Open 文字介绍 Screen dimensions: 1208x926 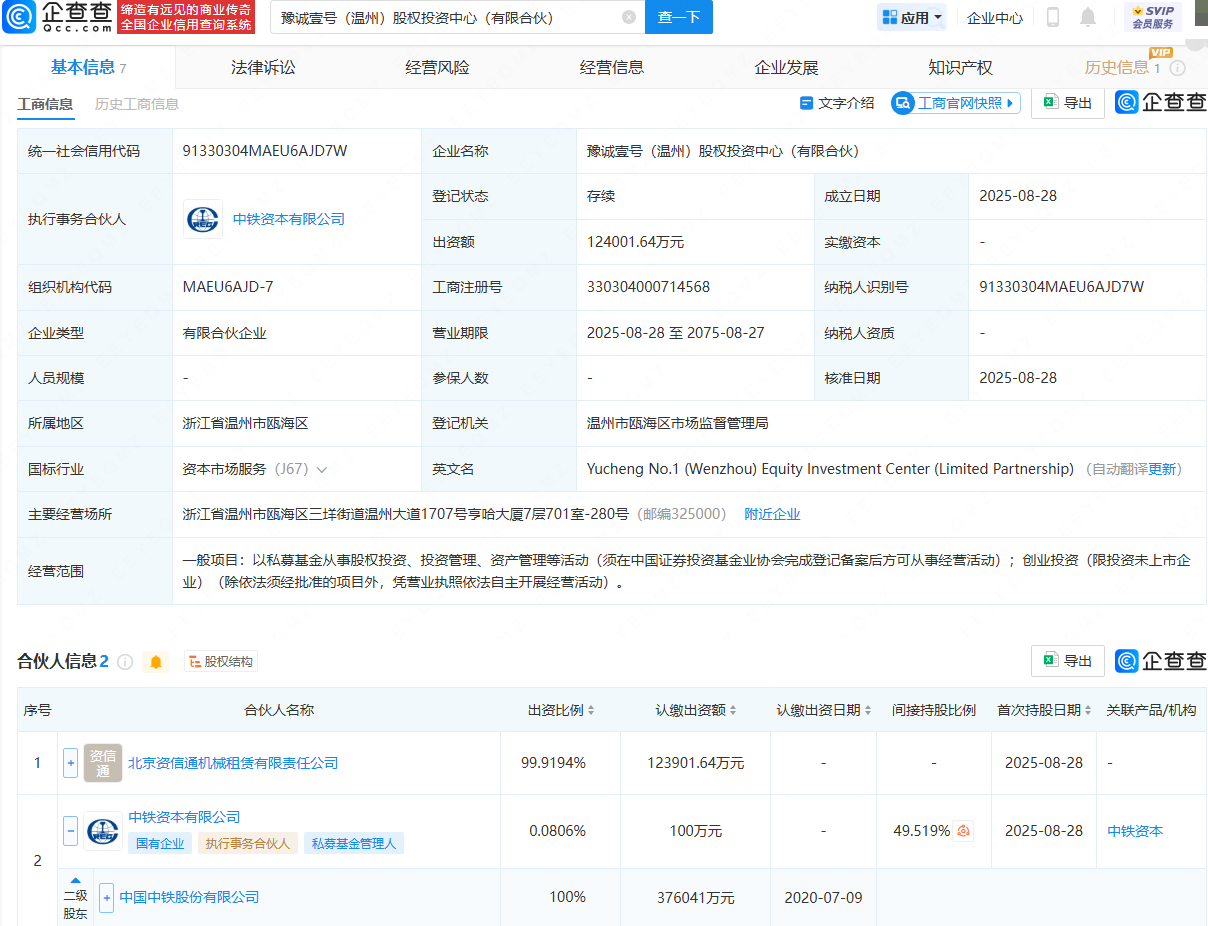pyautogui.click(x=837, y=103)
